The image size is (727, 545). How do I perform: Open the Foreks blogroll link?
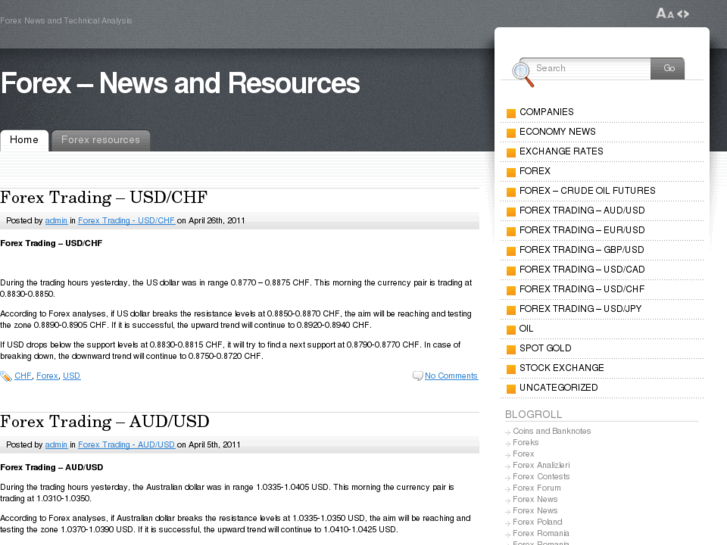coord(526,442)
